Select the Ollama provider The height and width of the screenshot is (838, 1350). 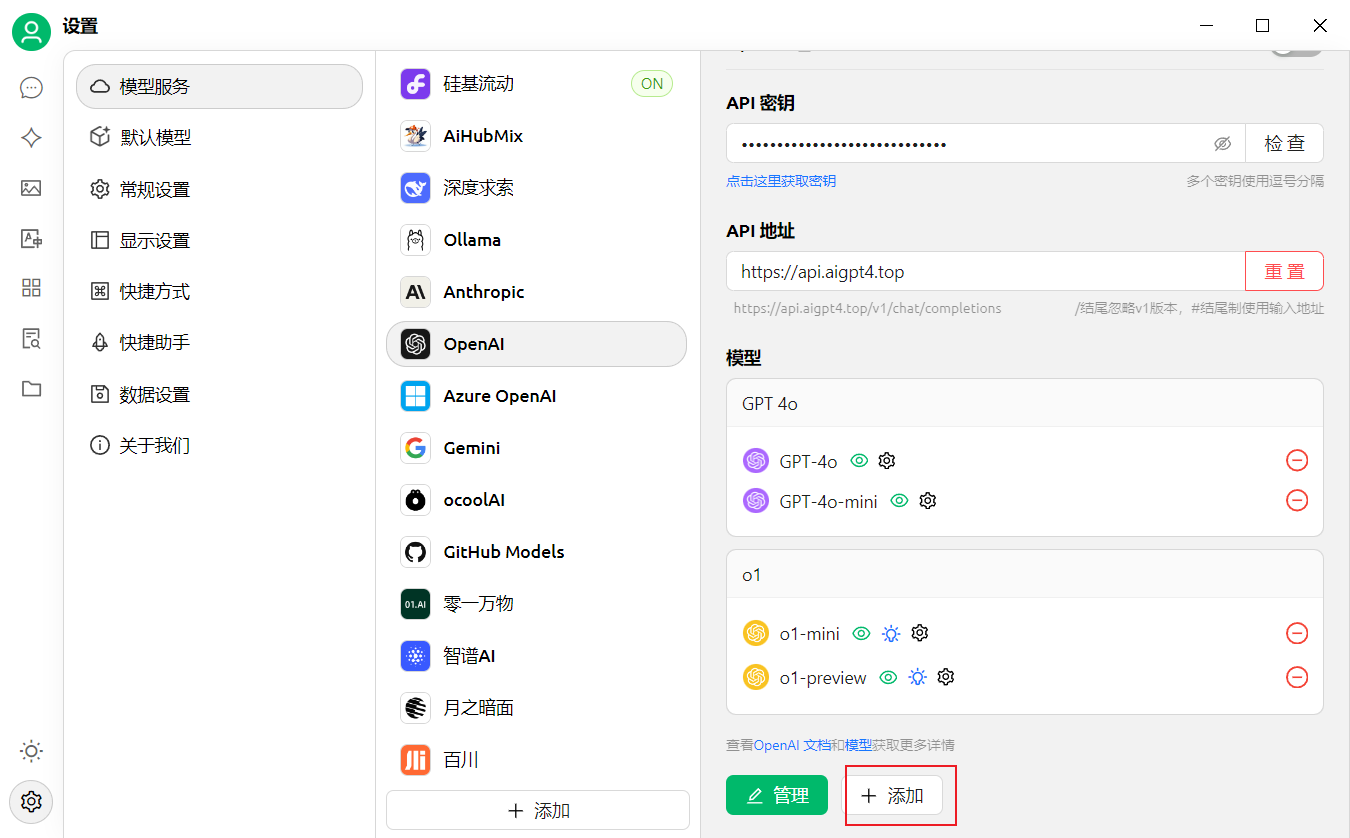(x=536, y=240)
